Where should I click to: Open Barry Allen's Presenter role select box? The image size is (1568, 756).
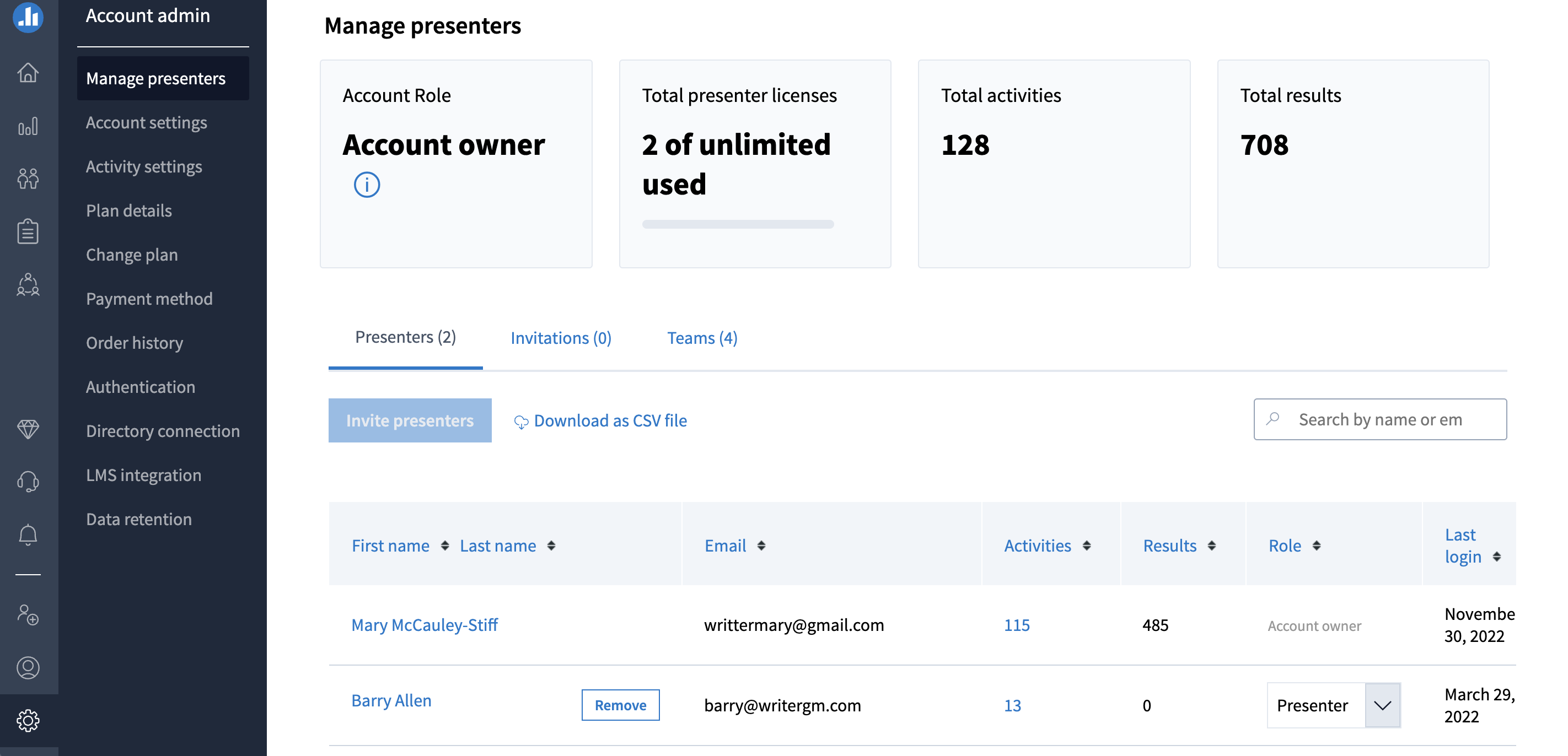click(1334, 705)
